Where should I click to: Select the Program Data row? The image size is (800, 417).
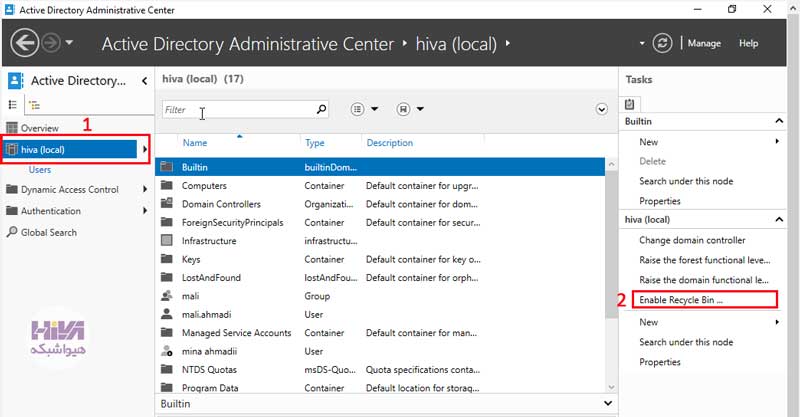(380, 388)
